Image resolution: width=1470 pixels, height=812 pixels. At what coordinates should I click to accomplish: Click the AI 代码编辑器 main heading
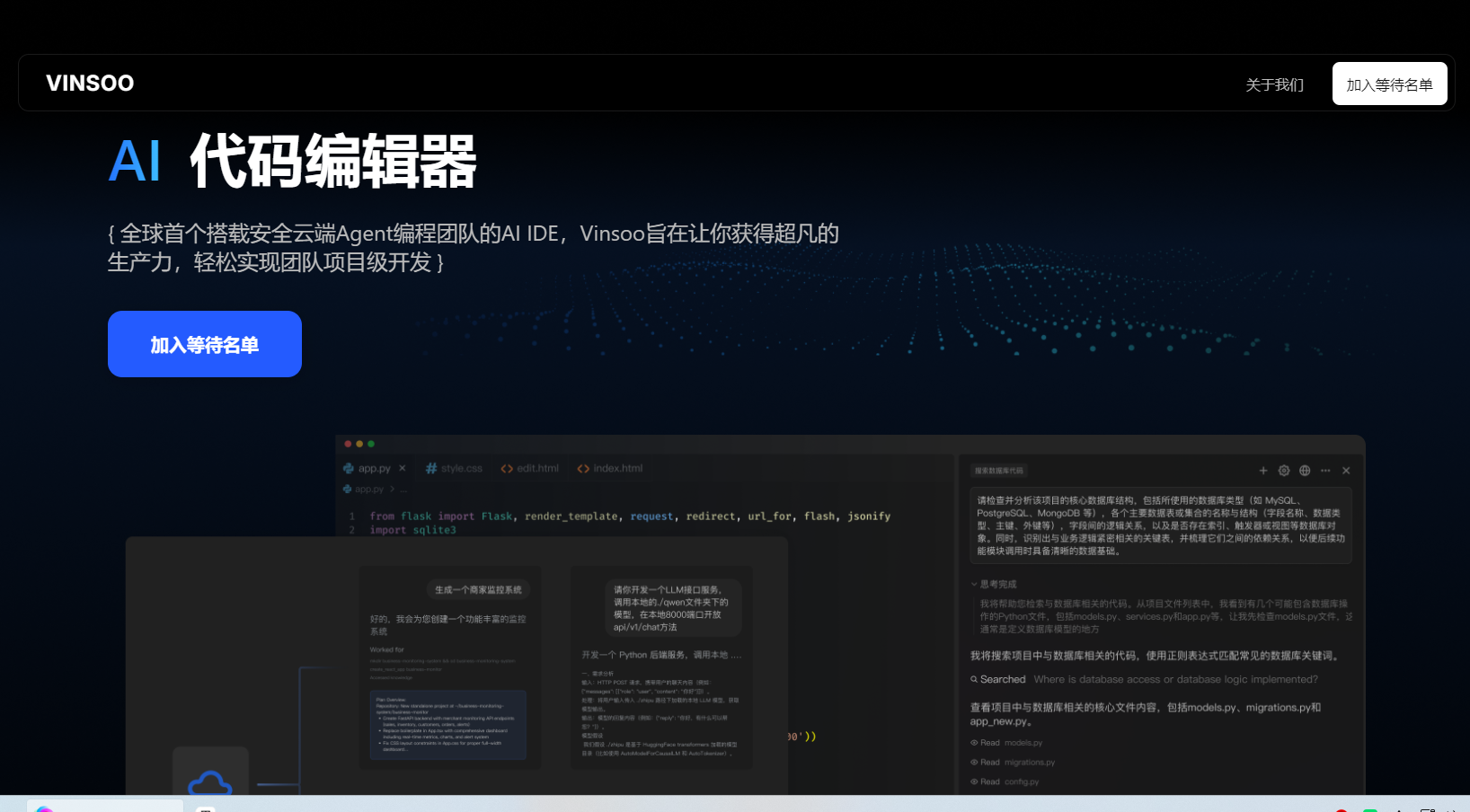[x=292, y=162]
